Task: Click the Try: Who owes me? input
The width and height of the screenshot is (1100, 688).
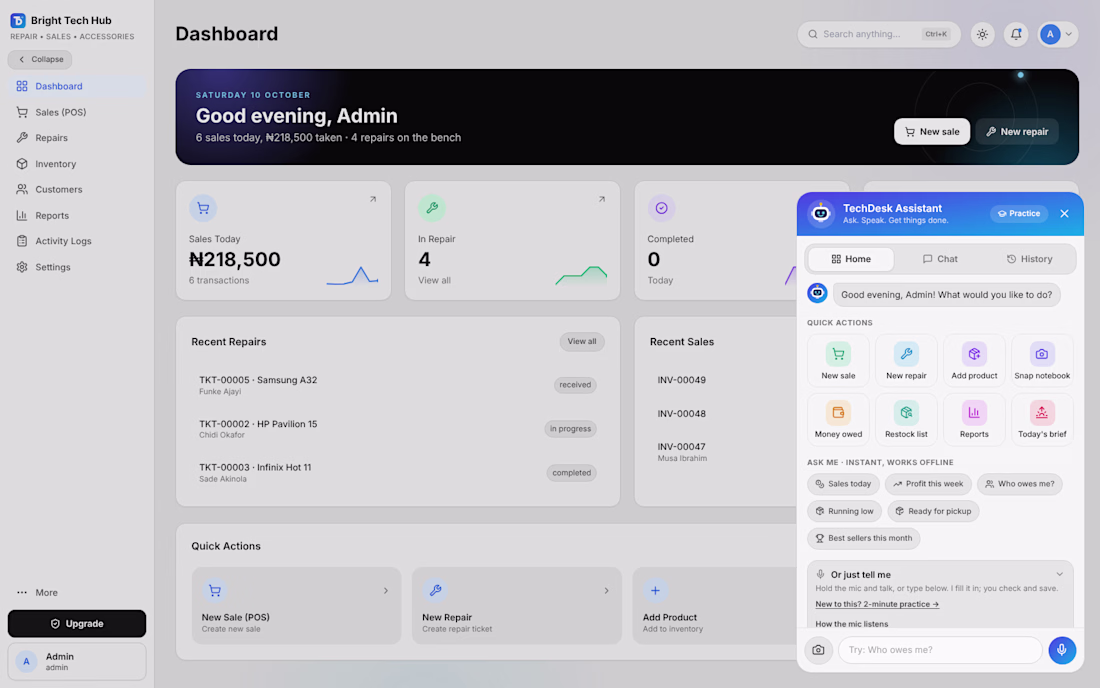Action: [x=940, y=650]
